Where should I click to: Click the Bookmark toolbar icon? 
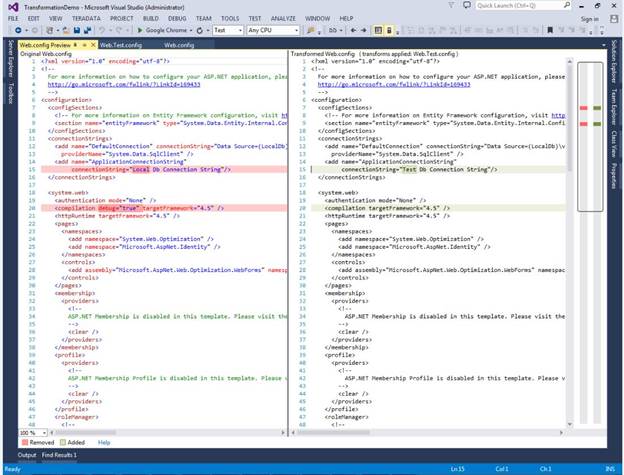click(x=550, y=30)
